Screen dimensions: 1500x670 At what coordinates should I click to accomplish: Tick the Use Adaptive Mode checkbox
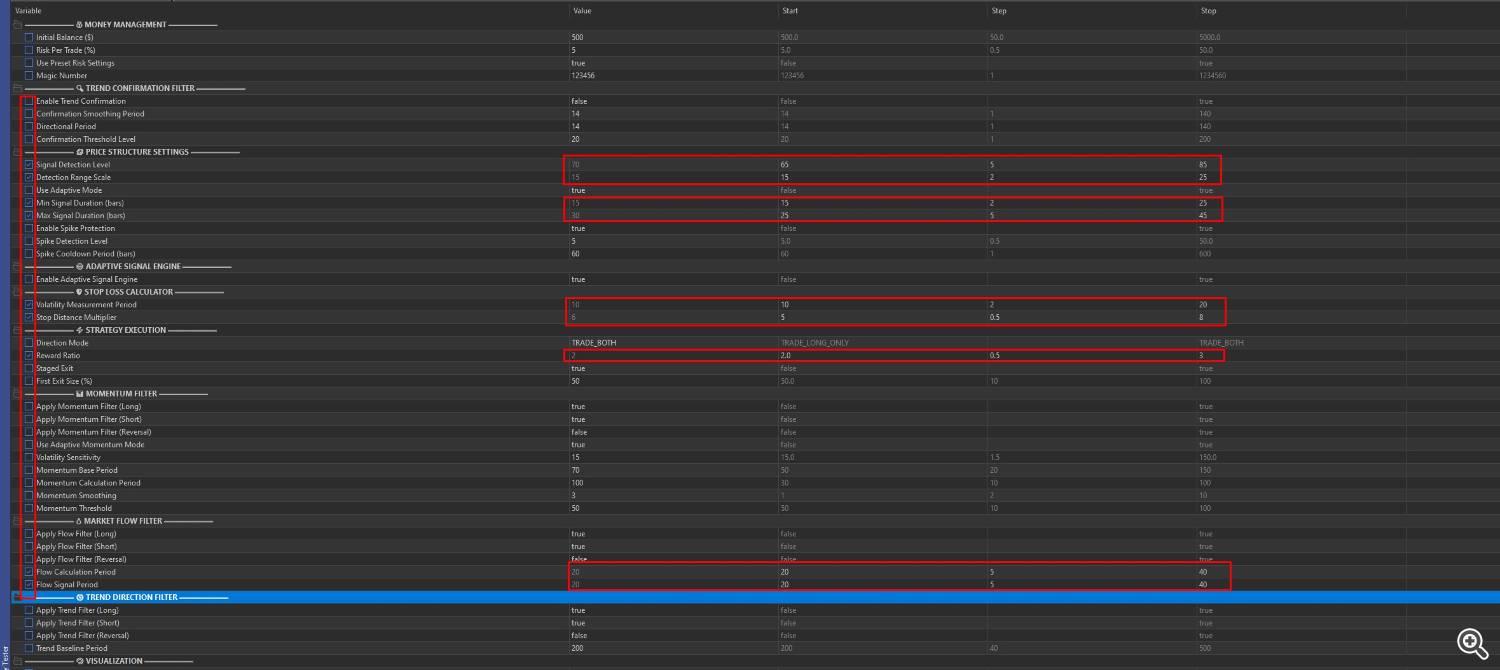coord(29,190)
